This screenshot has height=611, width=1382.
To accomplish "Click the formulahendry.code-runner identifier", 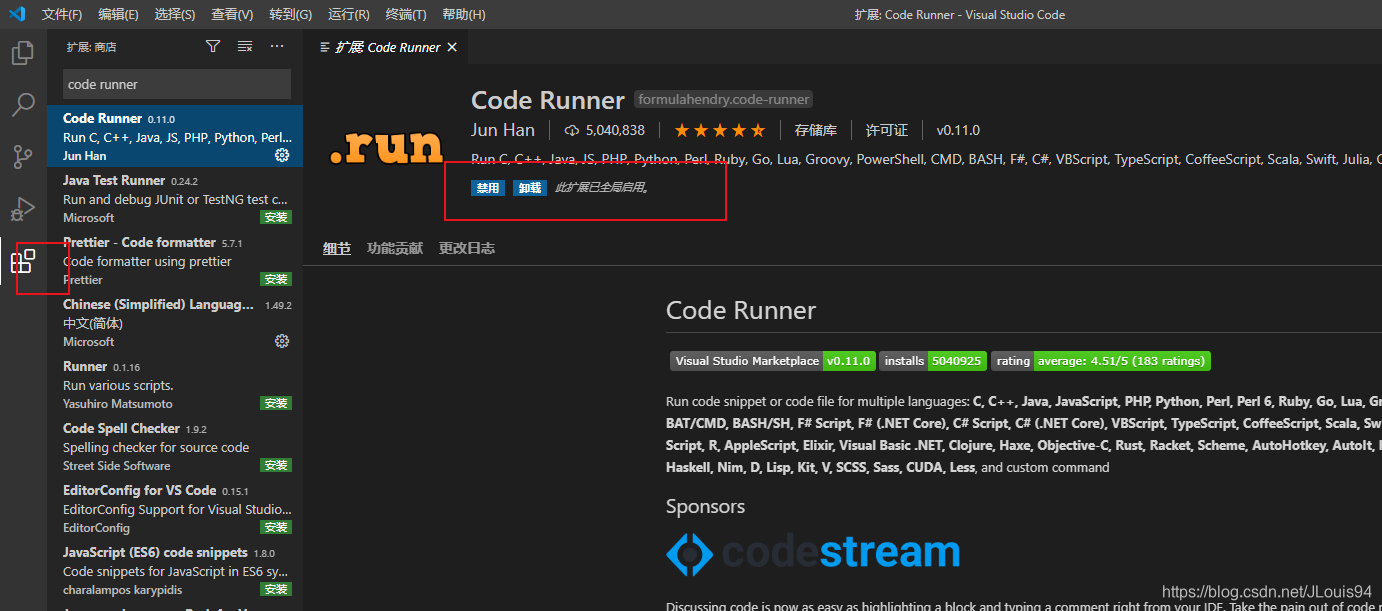I will [724, 100].
